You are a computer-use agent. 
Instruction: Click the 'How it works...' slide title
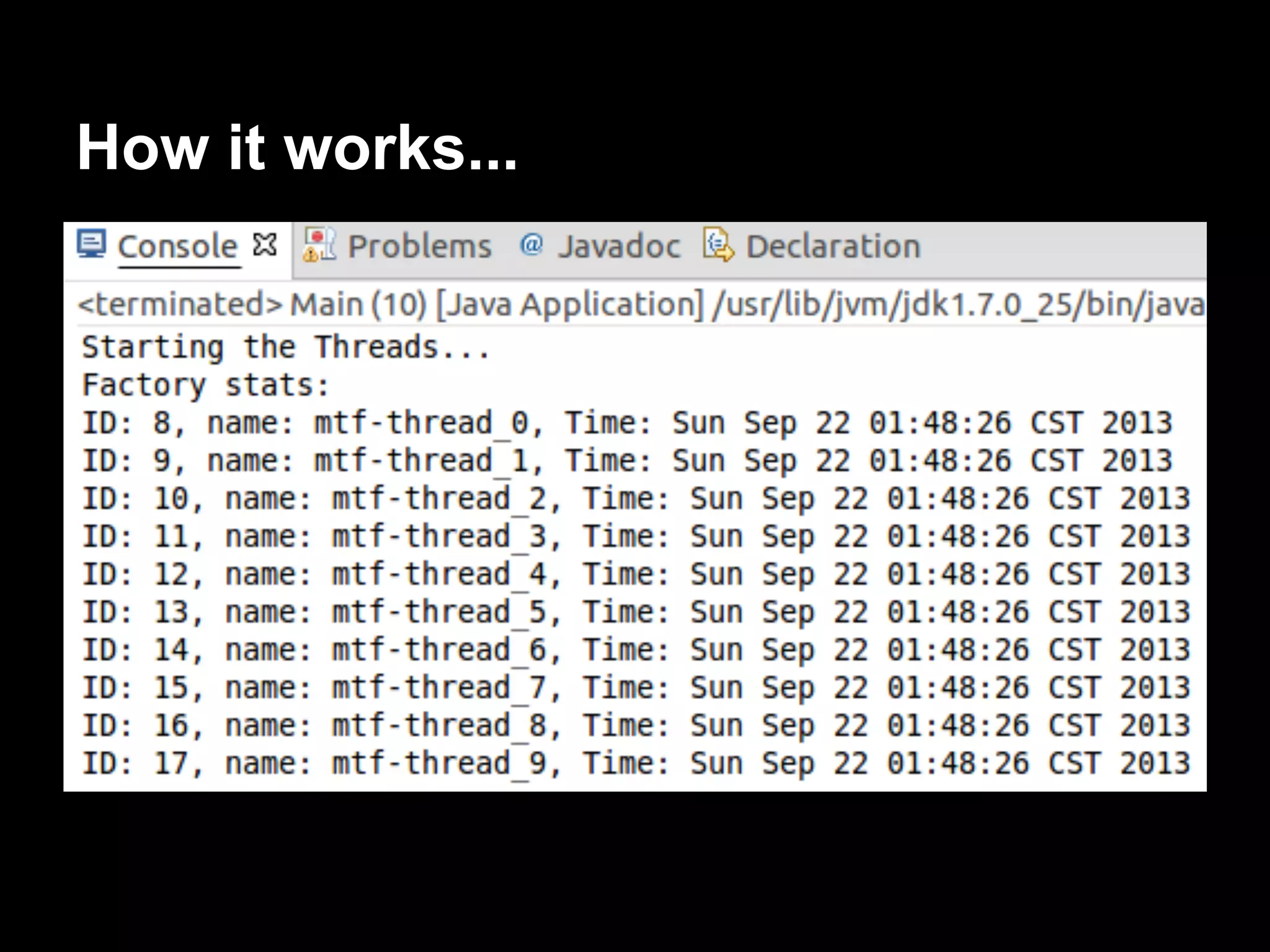pyautogui.click(x=296, y=148)
